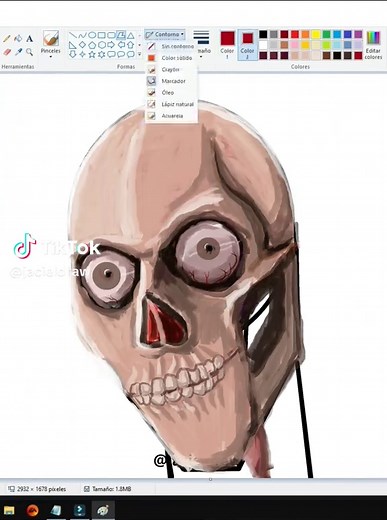
Task: Choose the up arrow shape
Action: pyautogui.click(x=131, y=45)
